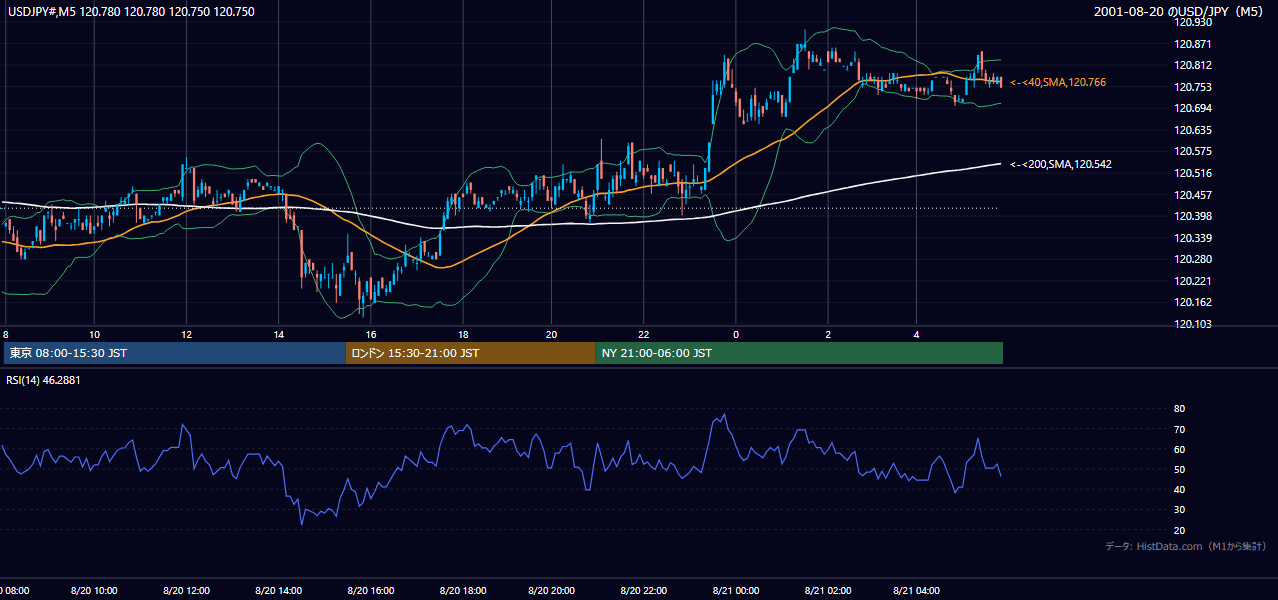Click the 8/20 14:00 date label
The width and height of the screenshot is (1278, 600).
tap(278, 590)
